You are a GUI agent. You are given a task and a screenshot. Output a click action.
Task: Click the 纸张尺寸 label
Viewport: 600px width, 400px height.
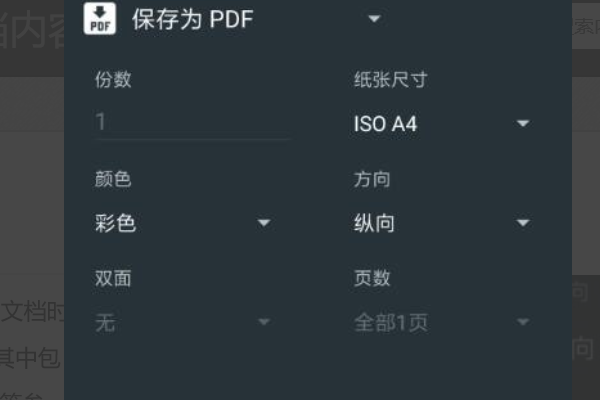coord(390,80)
